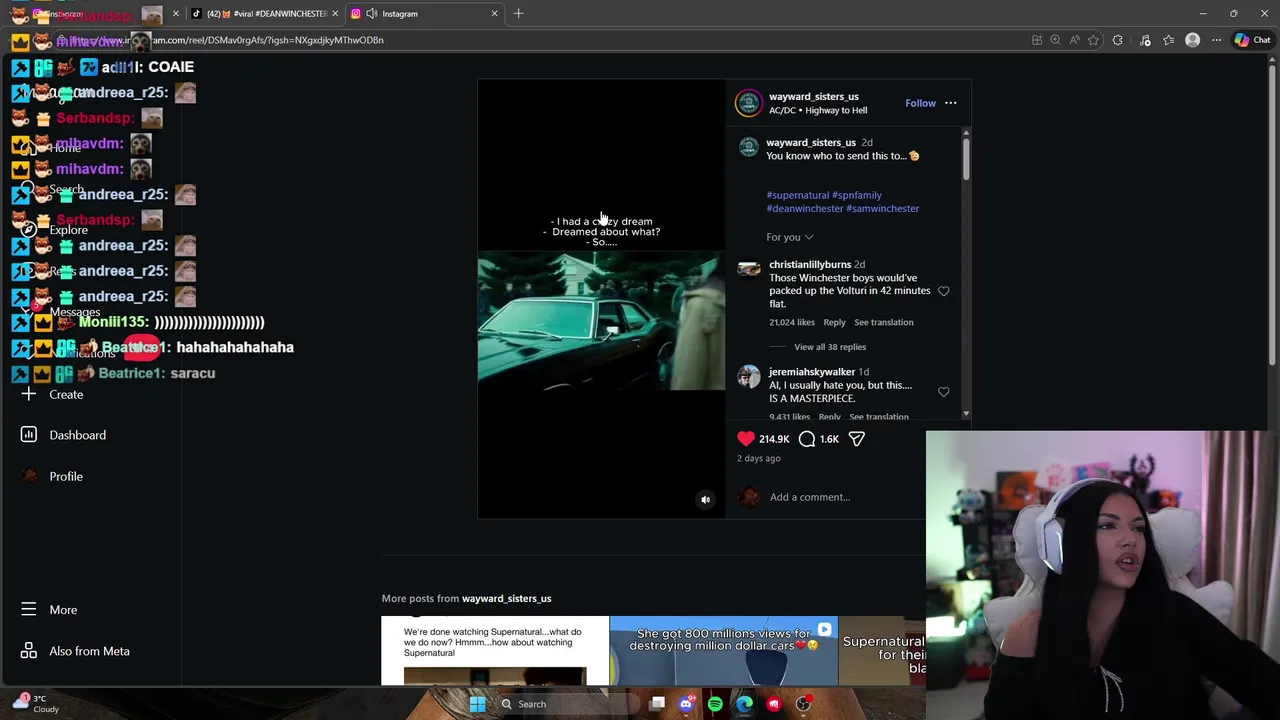Open the More hamburger menu in sidebar
Viewport: 1280px width, 720px height.
[x=29, y=609]
